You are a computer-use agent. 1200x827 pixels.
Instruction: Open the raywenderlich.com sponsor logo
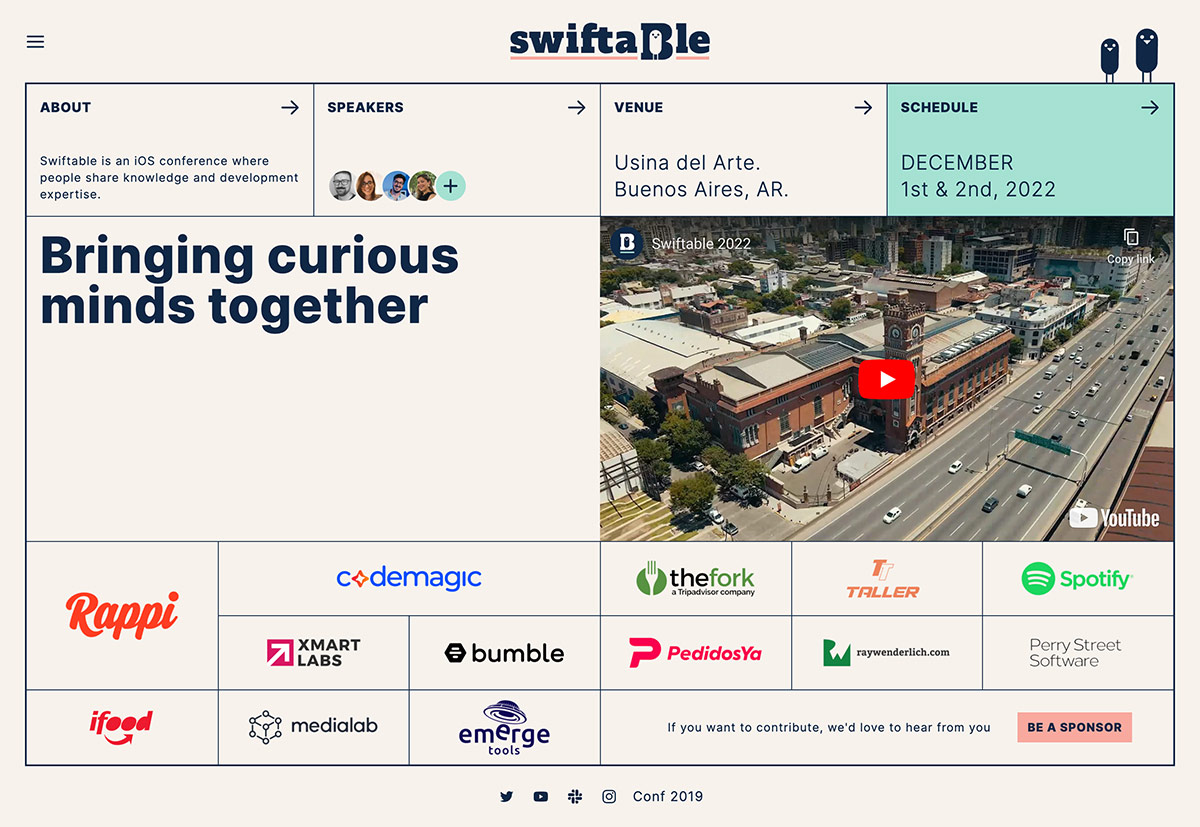point(886,653)
